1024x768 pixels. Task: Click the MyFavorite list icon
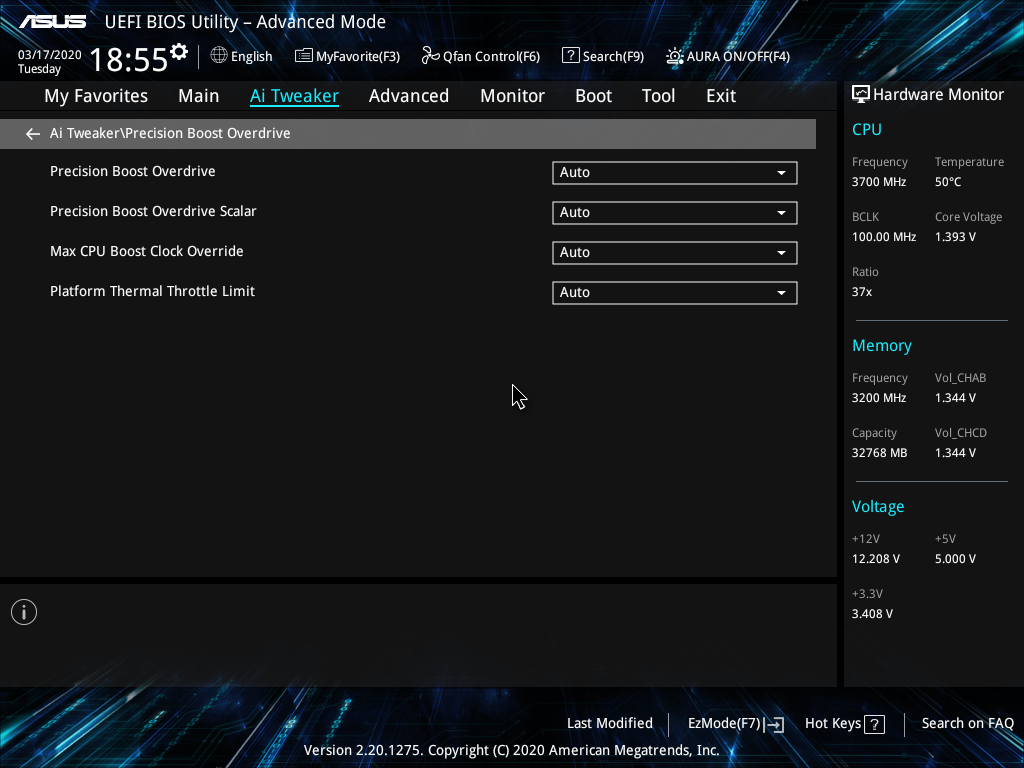click(303, 56)
